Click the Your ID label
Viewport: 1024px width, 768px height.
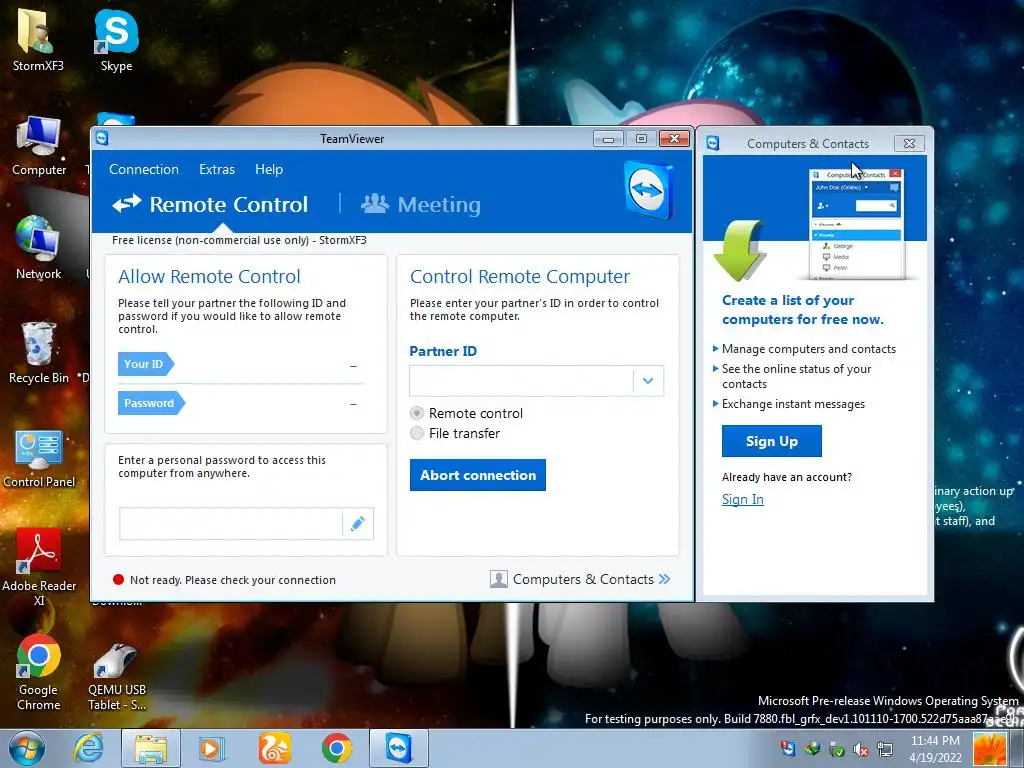(146, 364)
